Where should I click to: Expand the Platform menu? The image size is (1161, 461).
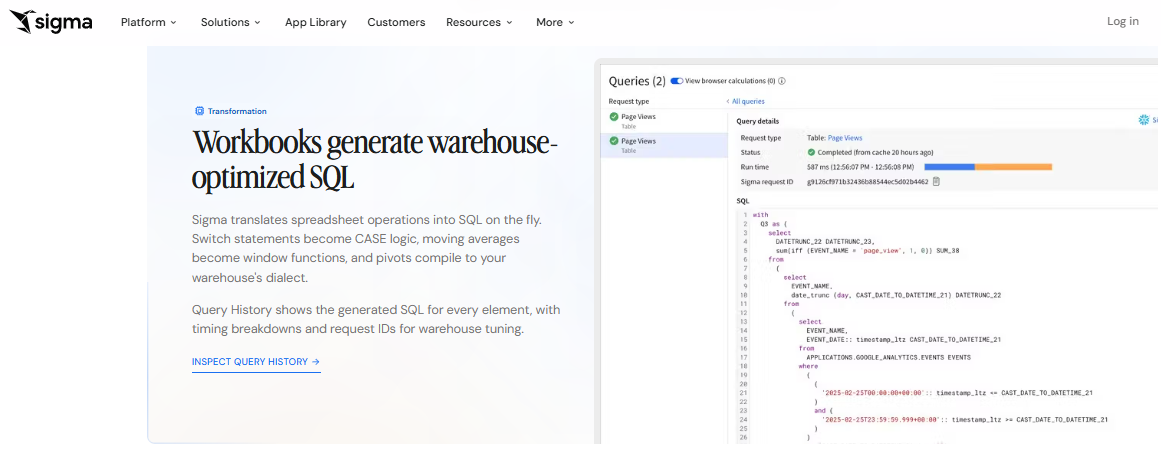pos(149,22)
